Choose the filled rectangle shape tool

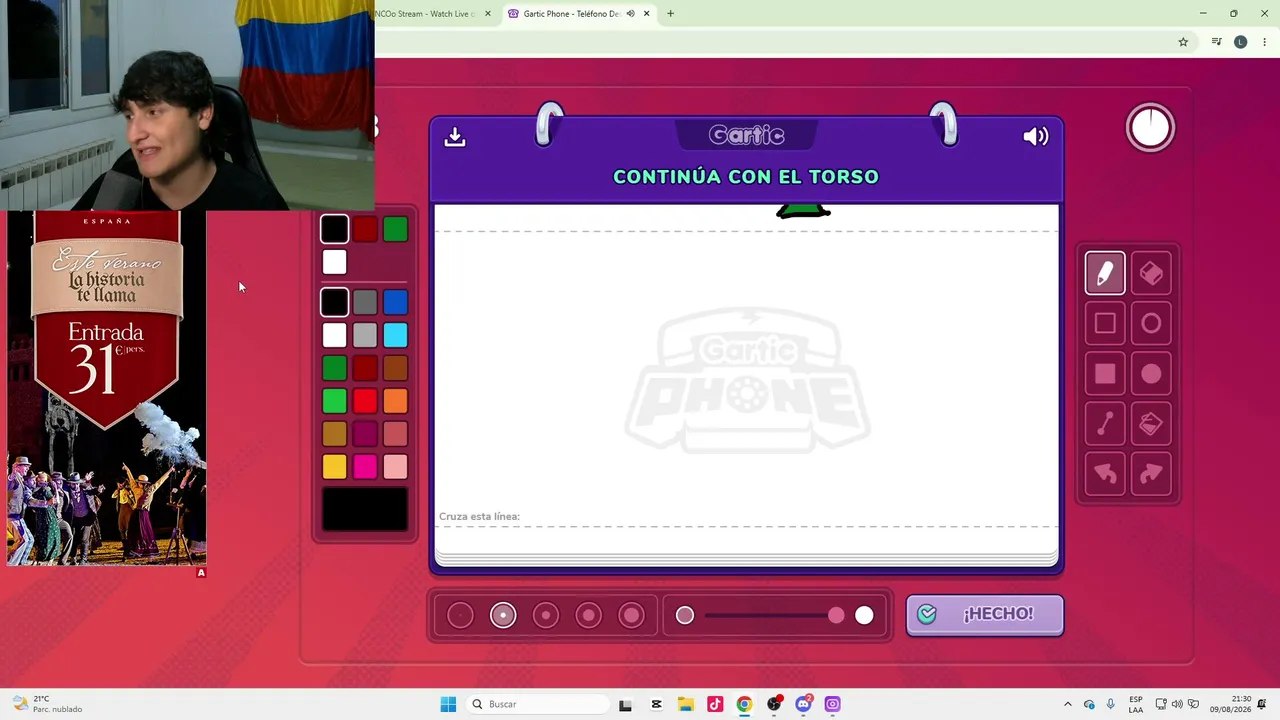(x=1105, y=373)
